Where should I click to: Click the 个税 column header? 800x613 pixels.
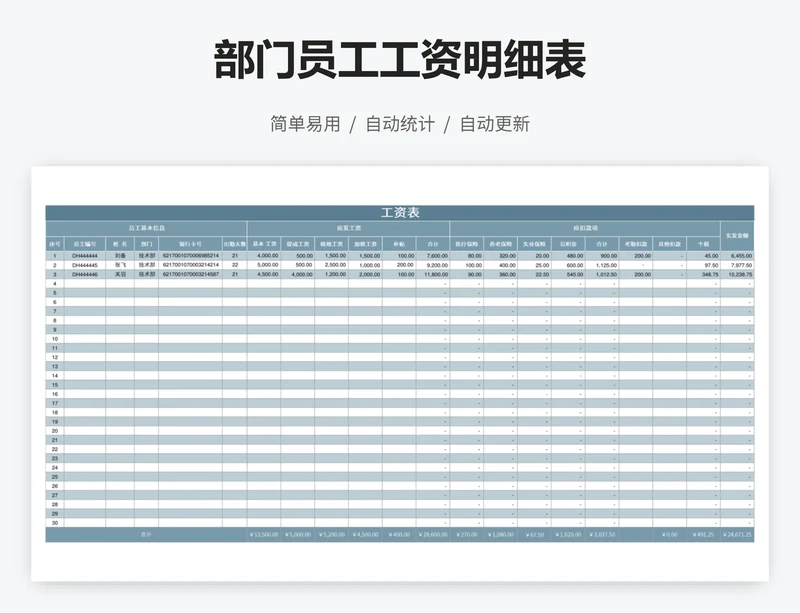(x=703, y=244)
